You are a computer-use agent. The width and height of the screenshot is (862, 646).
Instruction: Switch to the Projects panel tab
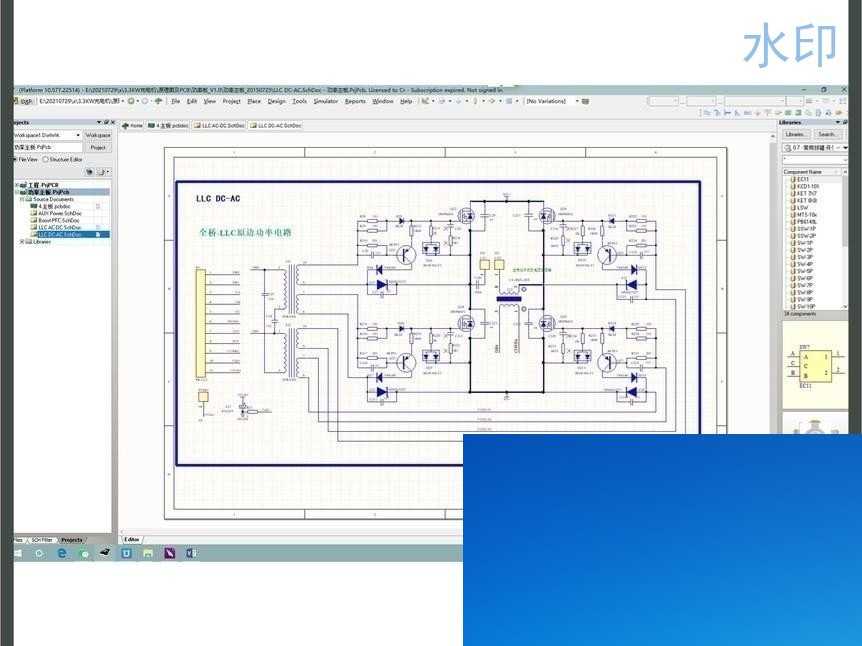point(71,540)
